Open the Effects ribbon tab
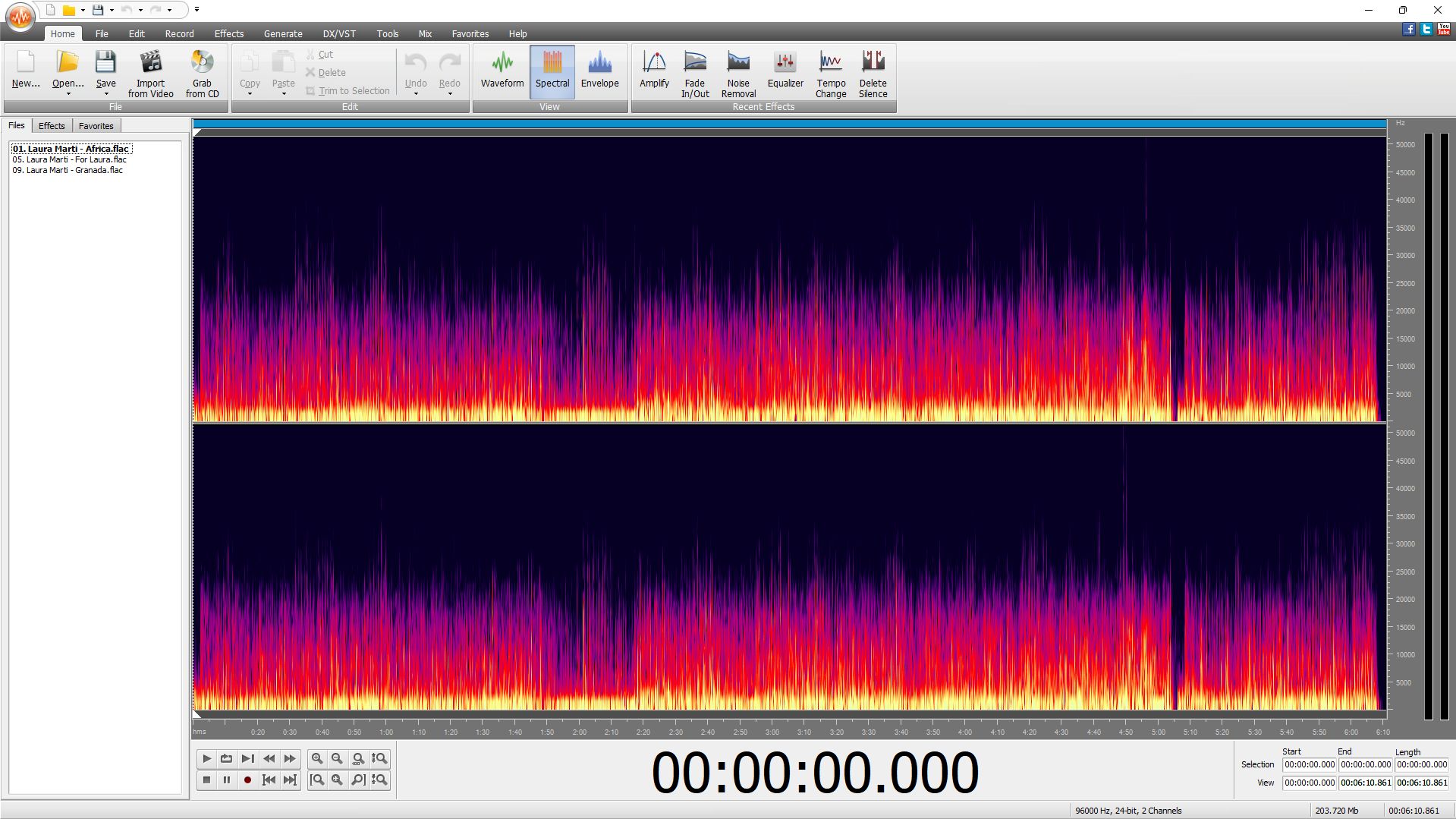1456x819 pixels. [x=228, y=33]
